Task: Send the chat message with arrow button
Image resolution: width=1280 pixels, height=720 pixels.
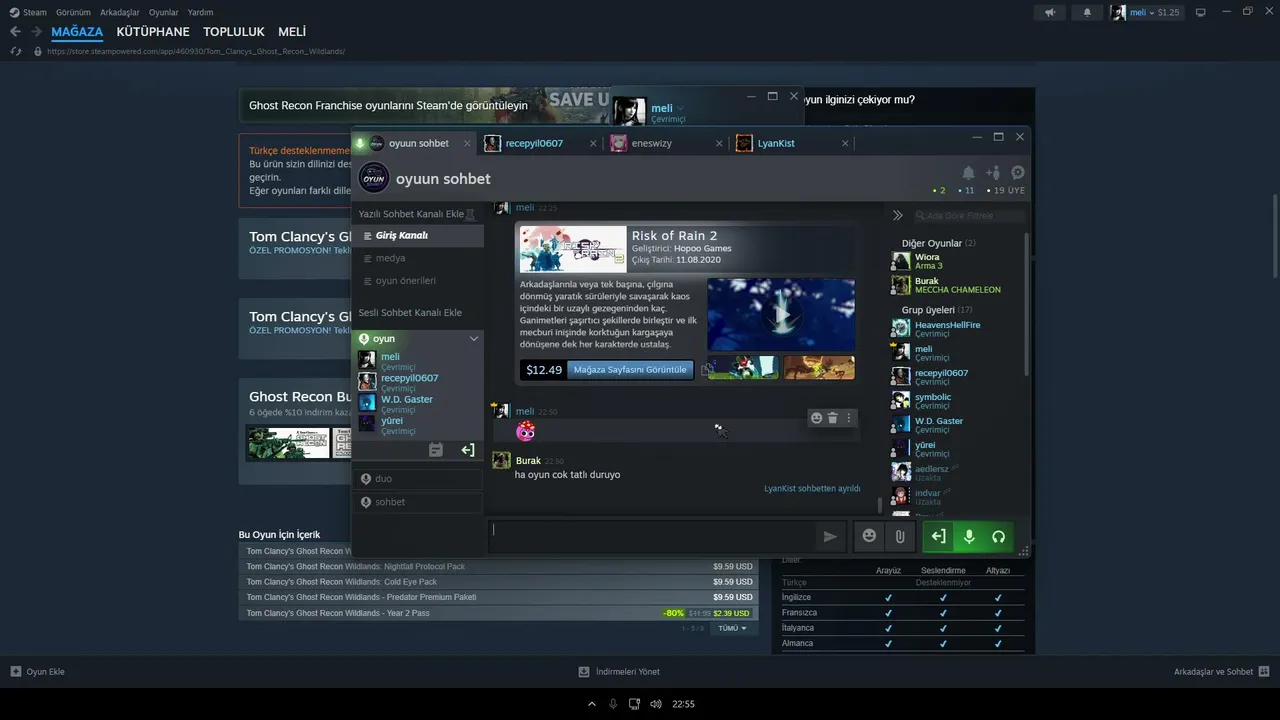Action: [830, 537]
